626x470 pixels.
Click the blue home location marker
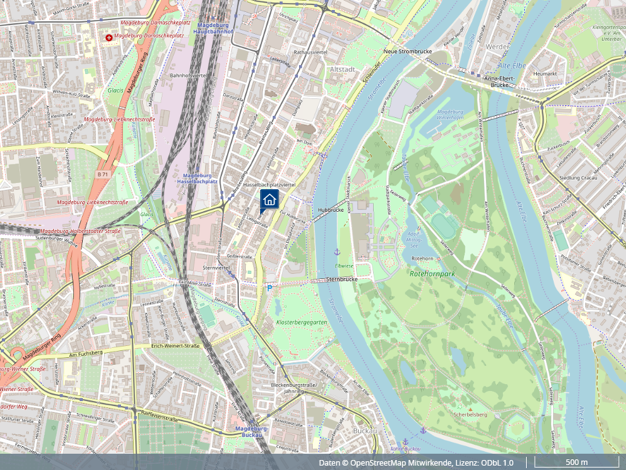269,199
